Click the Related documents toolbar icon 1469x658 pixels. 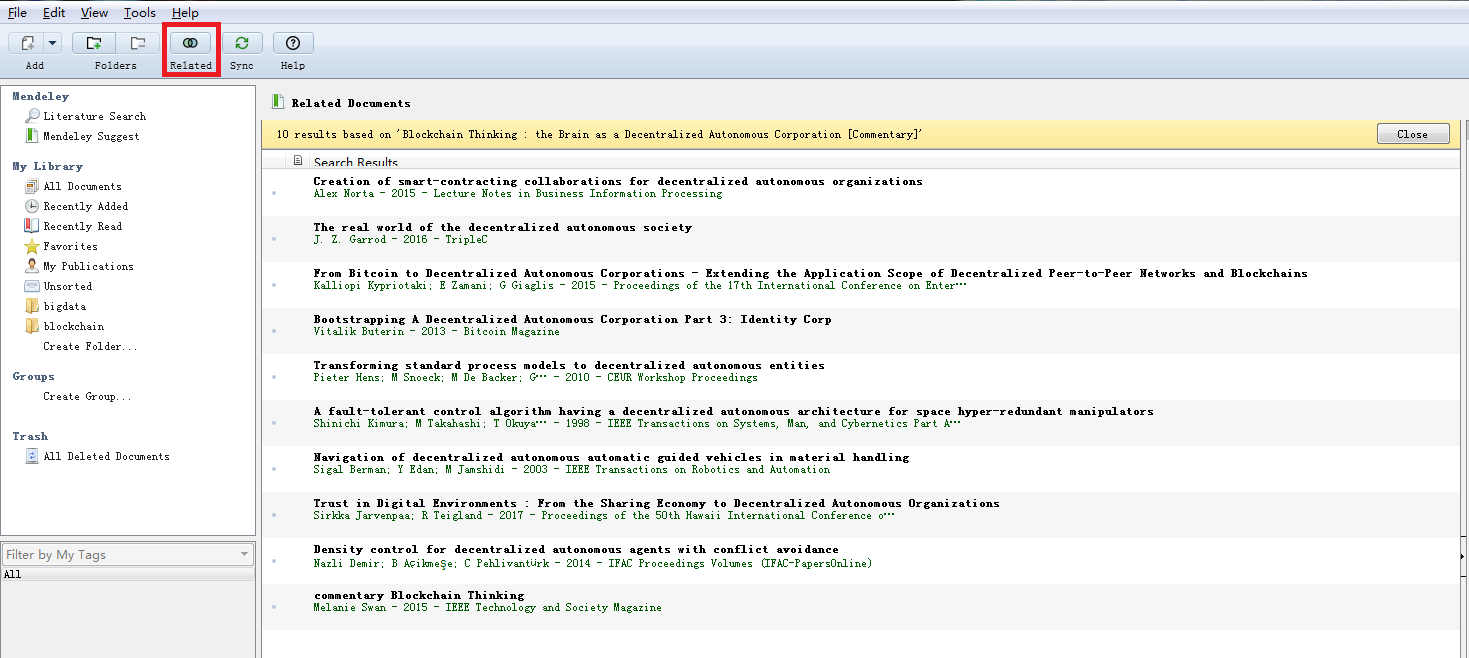tap(190, 43)
